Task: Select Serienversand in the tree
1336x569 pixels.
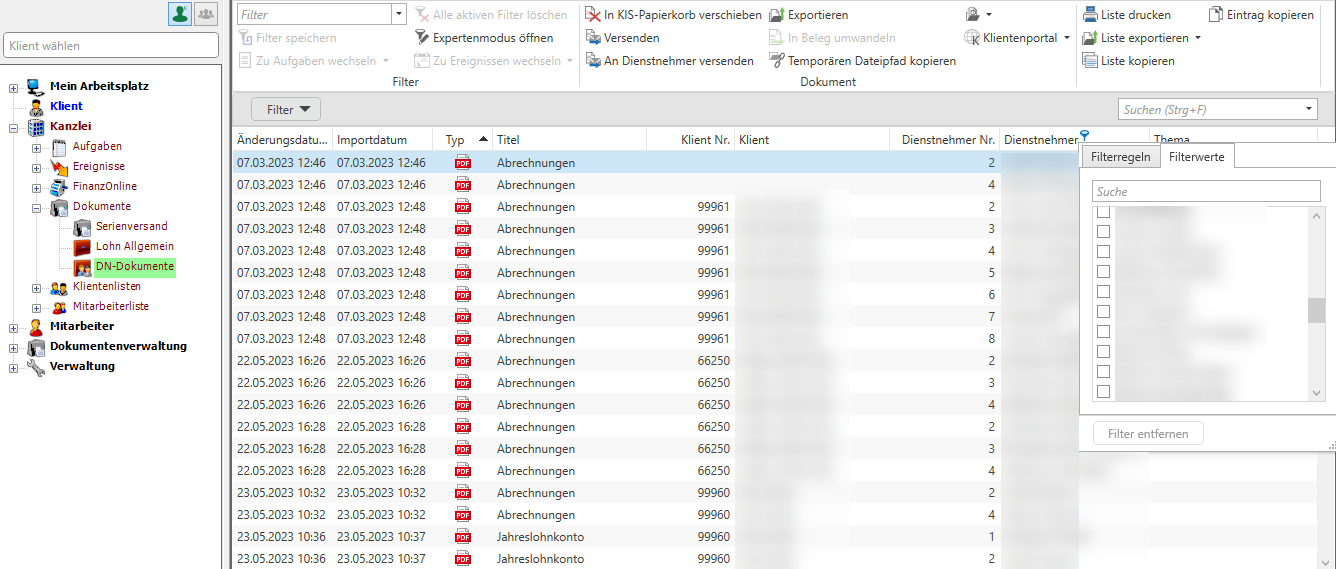Action: (131, 226)
